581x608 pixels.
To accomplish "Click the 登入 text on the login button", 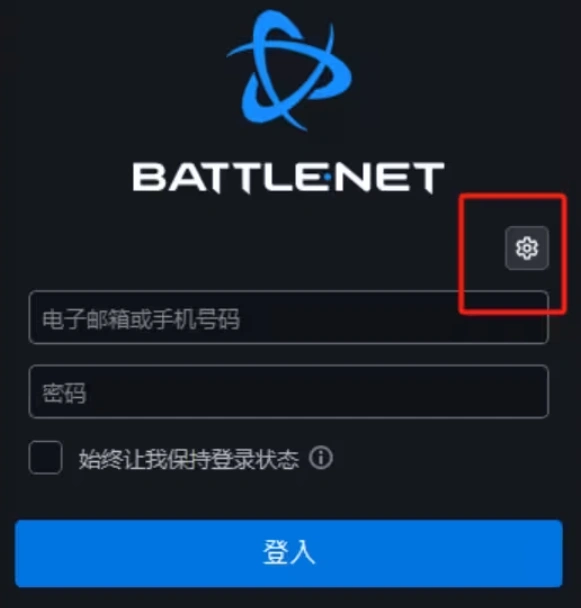I will click(289, 552).
